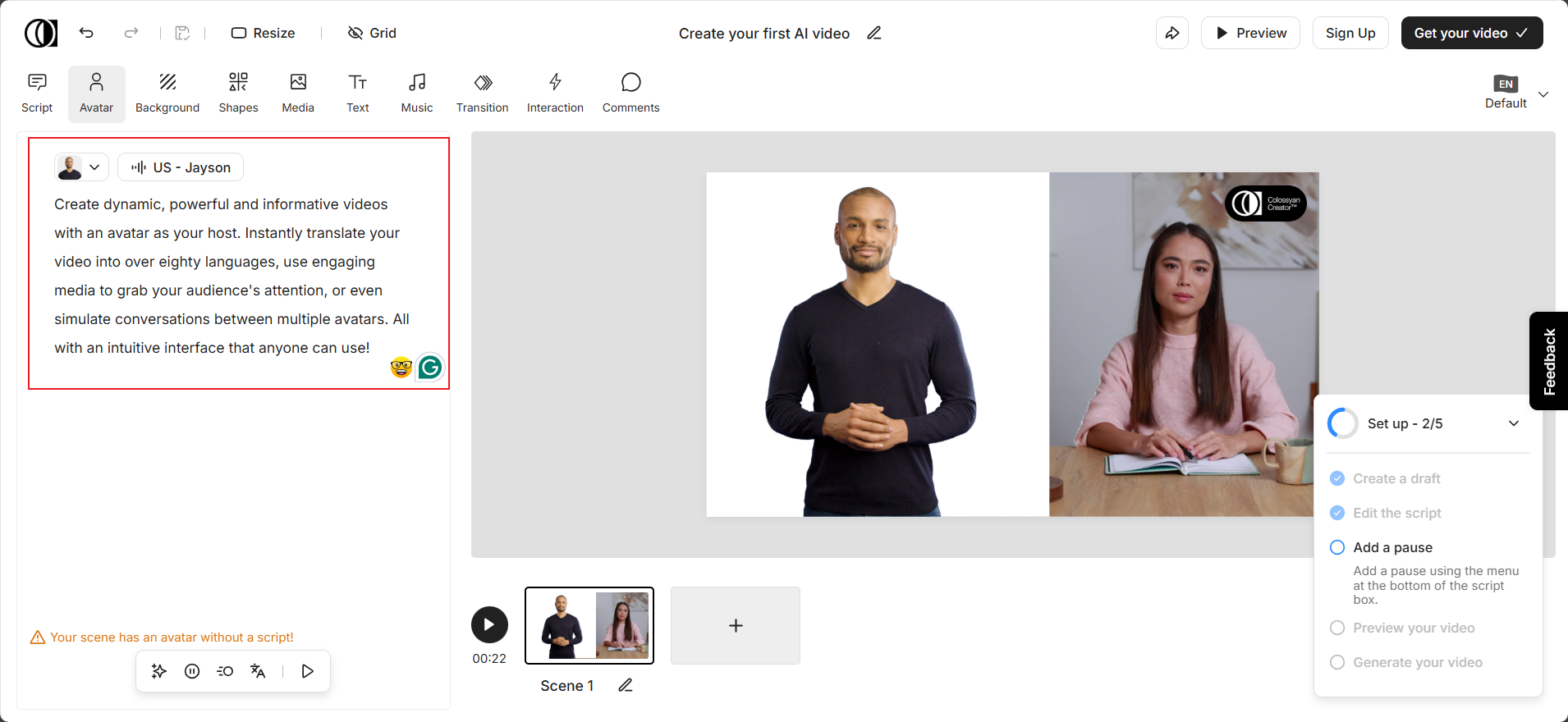This screenshot has height=722, width=1568.
Task: Play the script audio preview
Action: tap(308, 671)
